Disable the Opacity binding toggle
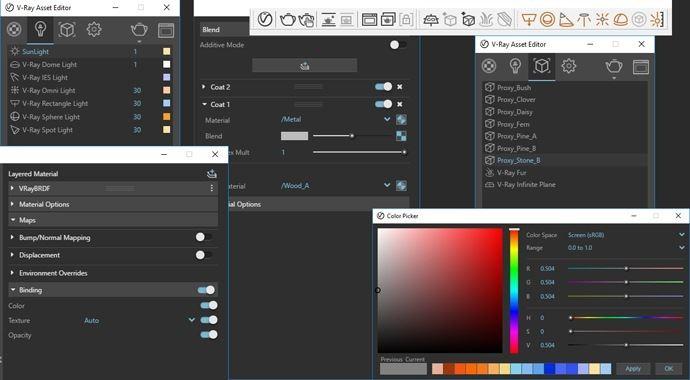The image size is (690, 380). (209, 335)
